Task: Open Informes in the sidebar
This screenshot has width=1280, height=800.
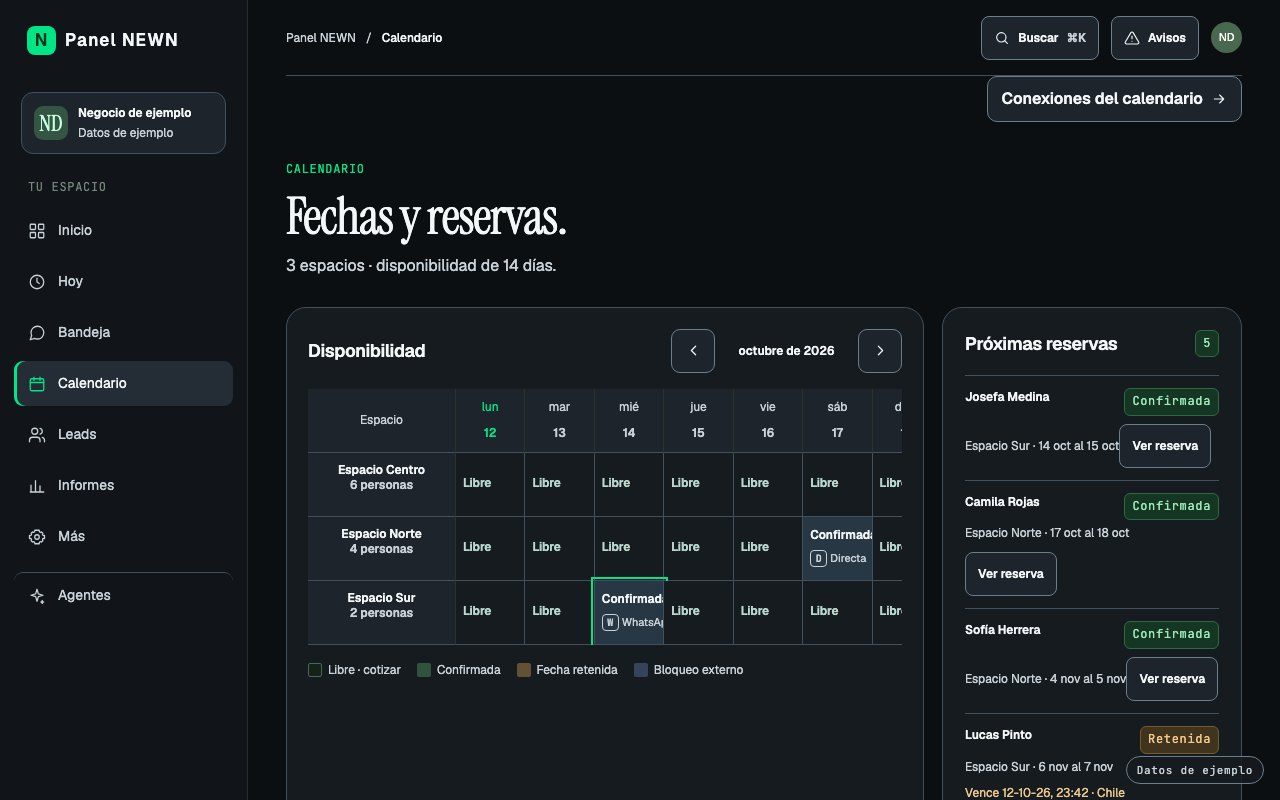Action: 124,486
